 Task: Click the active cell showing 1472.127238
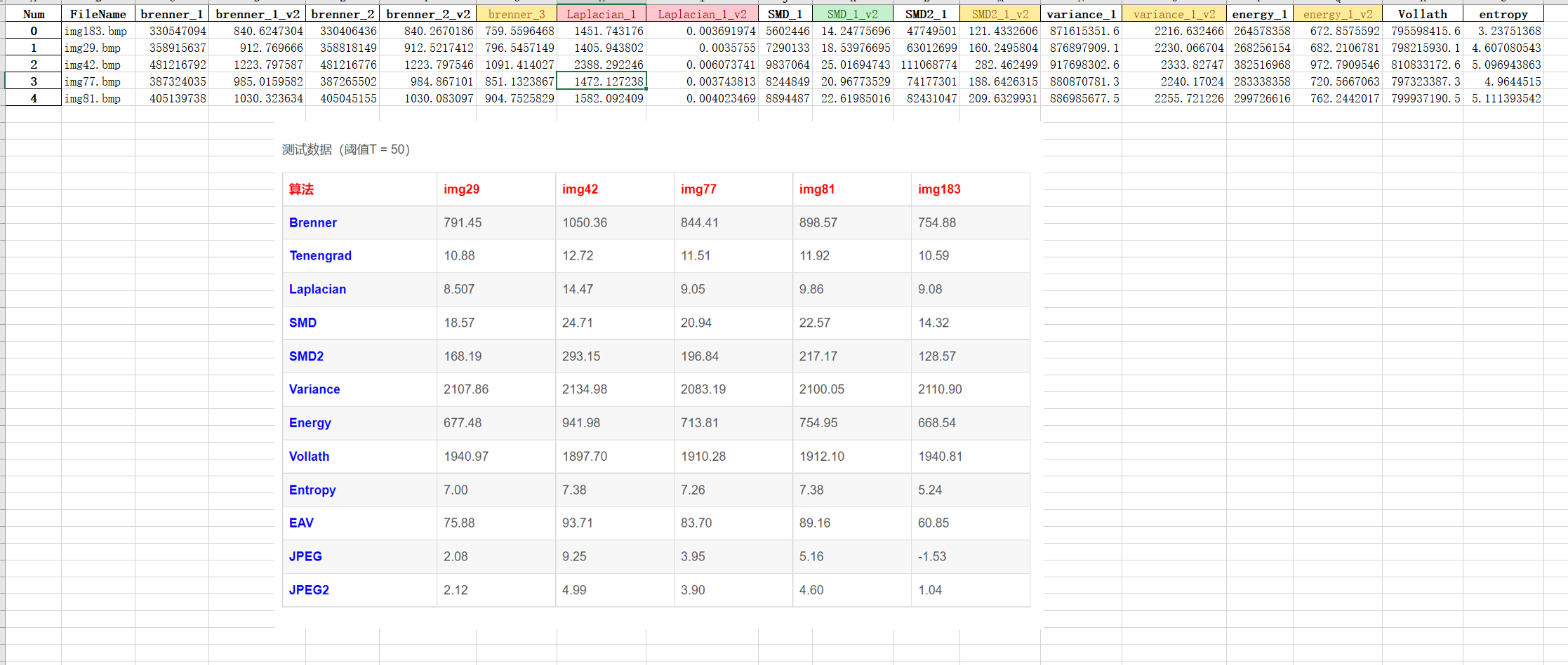click(x=602, y=81)
